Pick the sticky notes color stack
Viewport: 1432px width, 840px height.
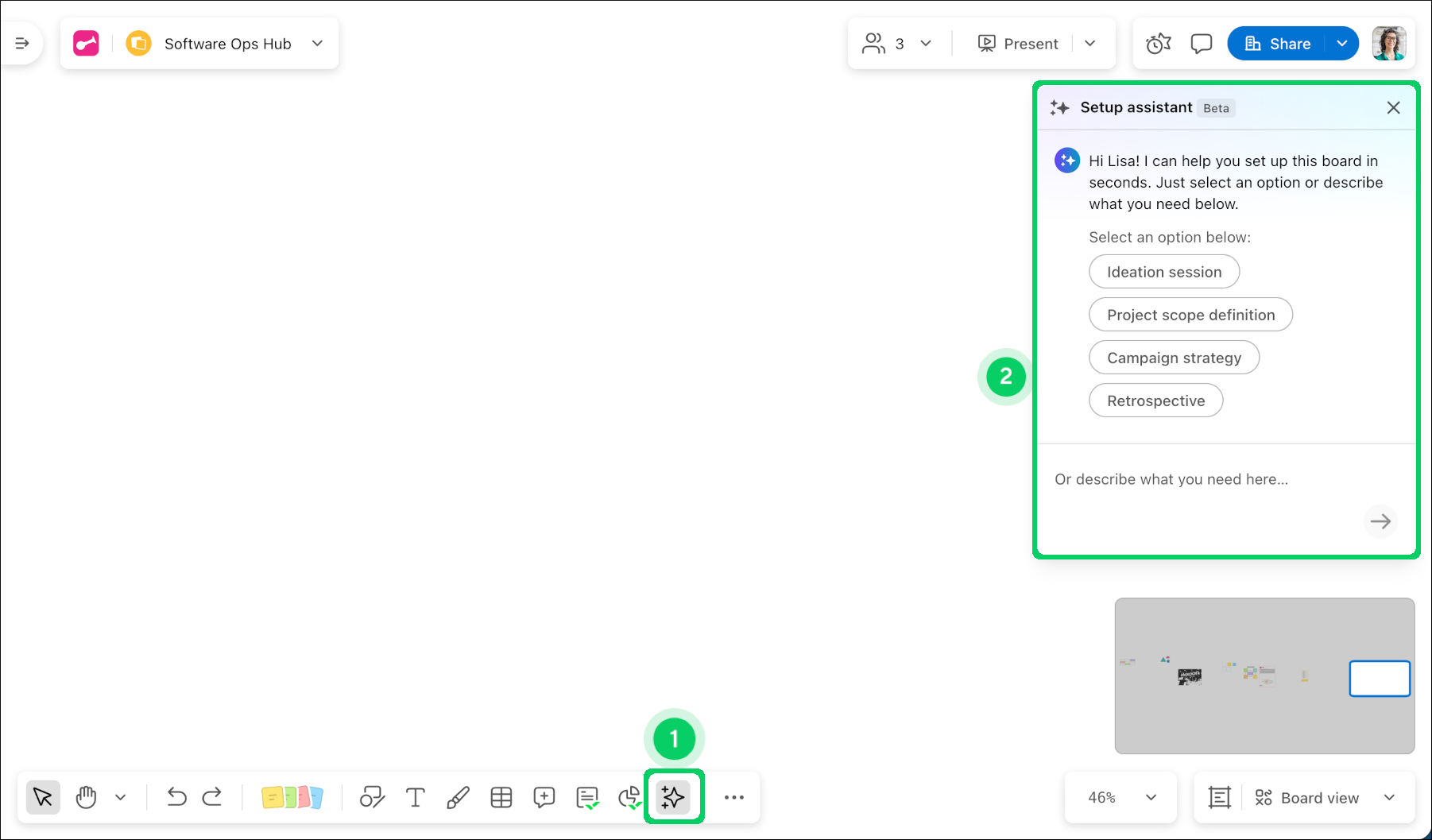click(x=292, y=797)
